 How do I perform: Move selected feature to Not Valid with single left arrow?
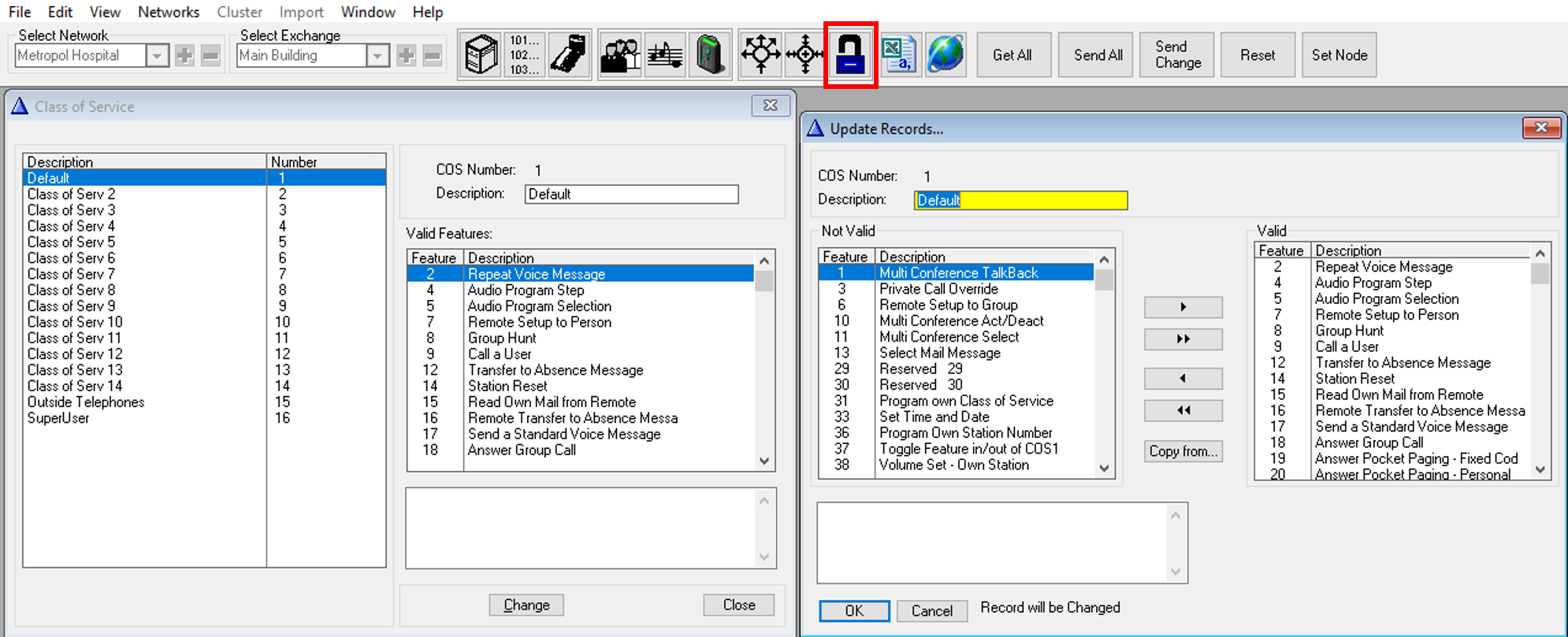pyautogui.click(x=1183, y=379)
